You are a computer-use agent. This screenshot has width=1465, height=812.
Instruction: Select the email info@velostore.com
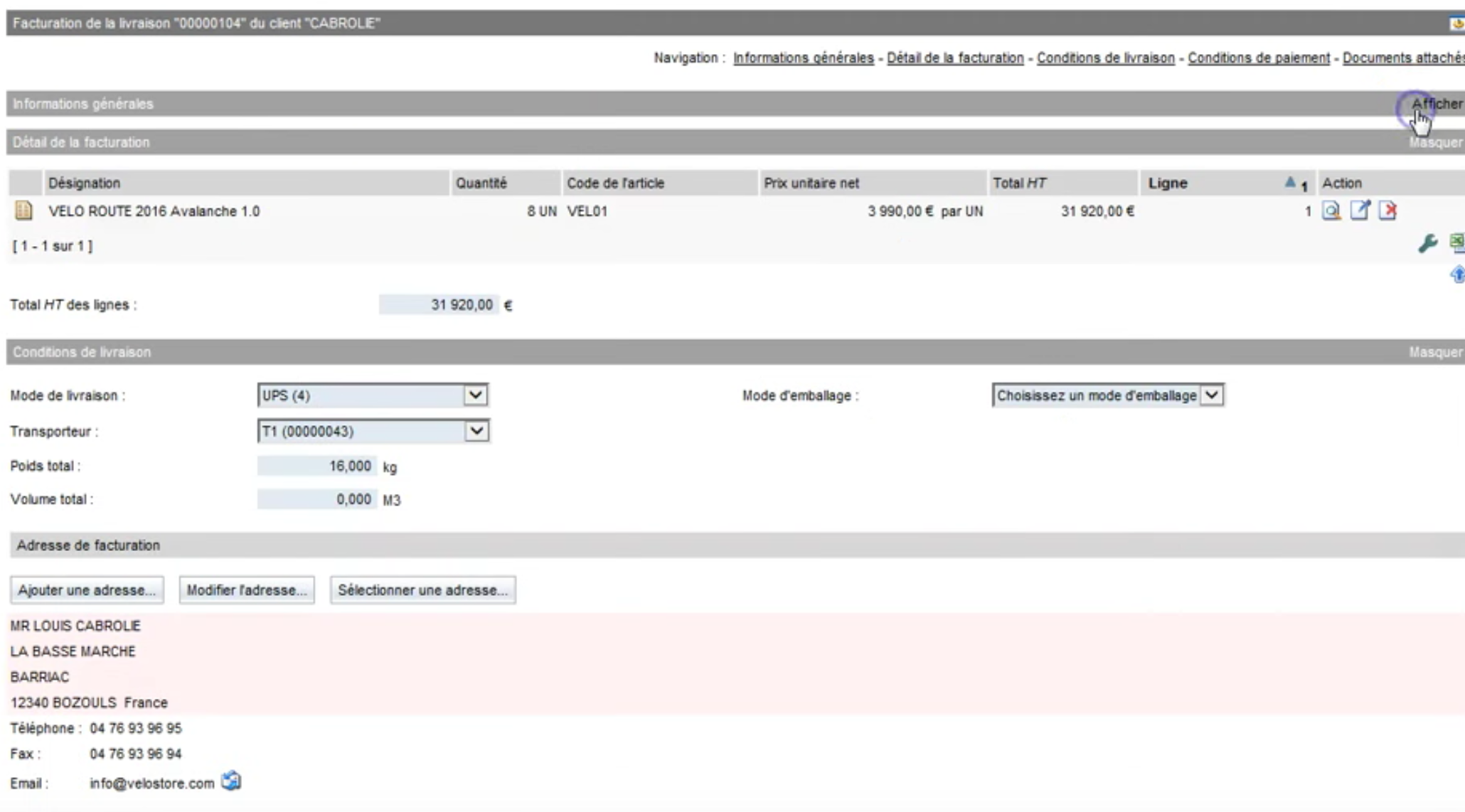pos(151,784)
